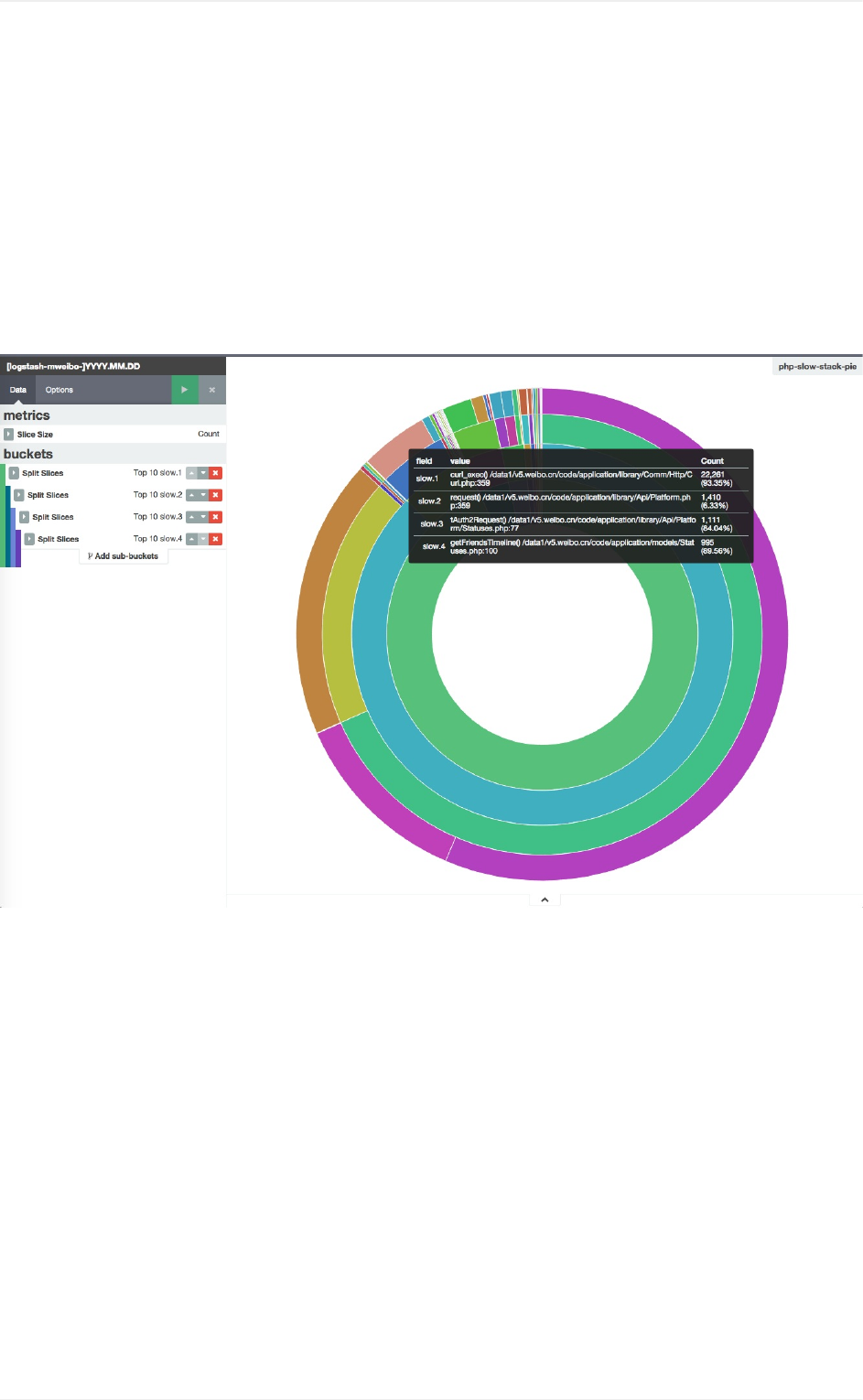Image resolution: width=863 pixels, height=1400 pixels.
Task: Click the tooltip count 22,261 value
Action: 712,474
